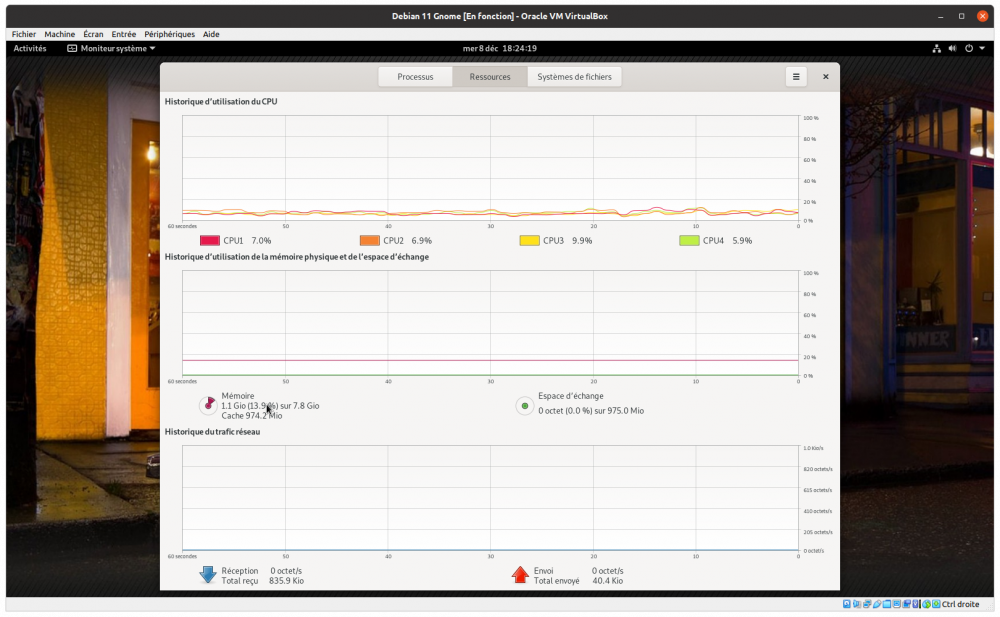Change the CPU1 red color swatch
The height and width of the screenshot is (617, 1000).
coord(209,241)
